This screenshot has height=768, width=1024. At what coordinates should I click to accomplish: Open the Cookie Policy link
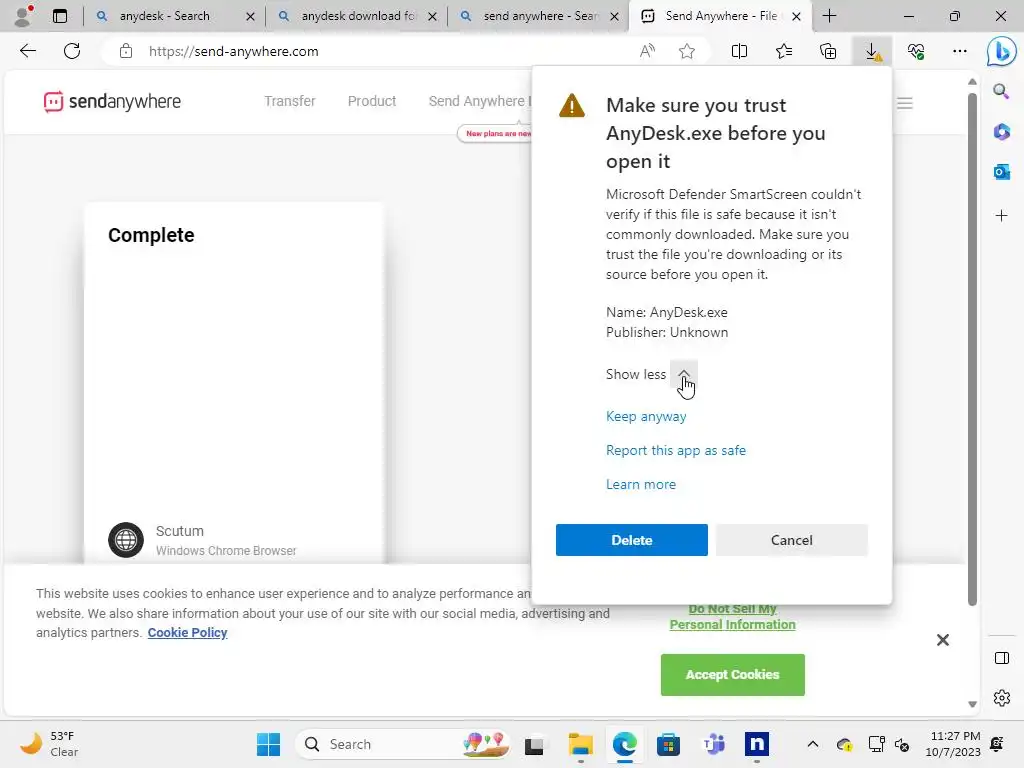click(x=187, y=632)
